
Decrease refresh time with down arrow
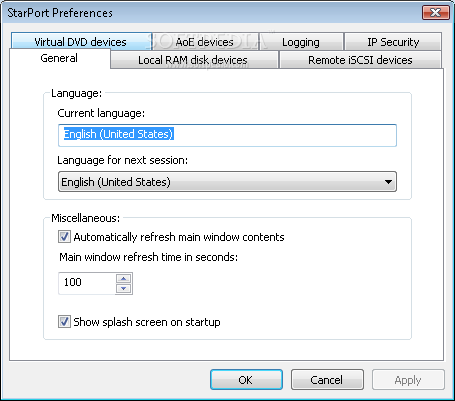tap(124, 289)
